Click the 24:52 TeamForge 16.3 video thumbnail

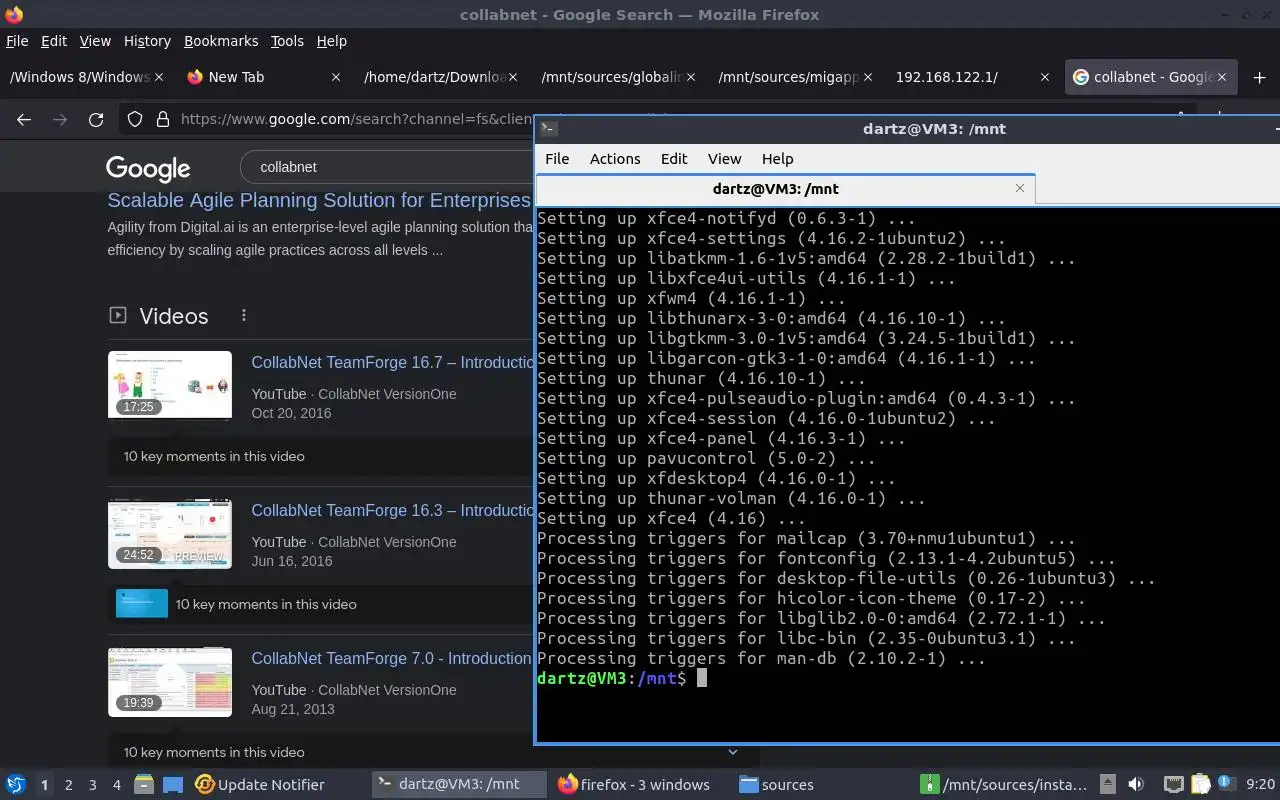click(x=170, y=533)
